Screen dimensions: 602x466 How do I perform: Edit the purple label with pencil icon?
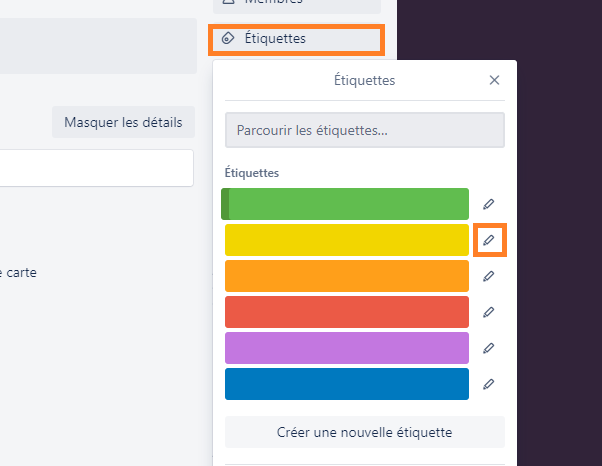[x=488, y=348]
